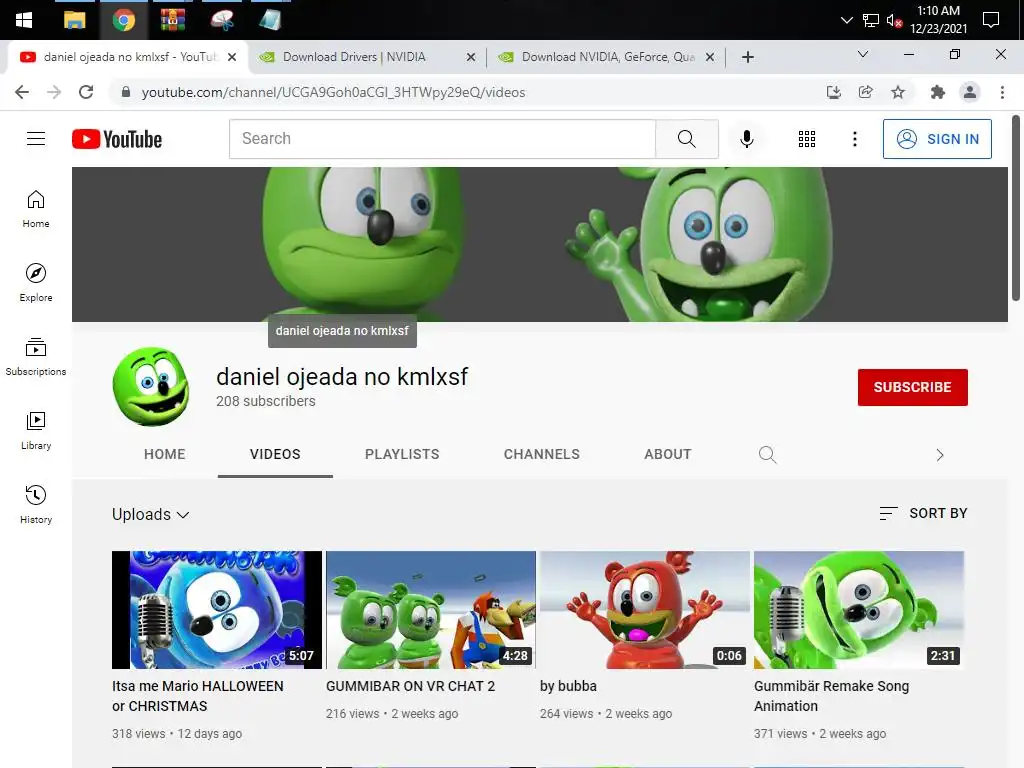The image size is (1024, 768).
Task: Open video title GUMMIBAR ON VR CHAT 2
Action: click(x=410, y=686)
